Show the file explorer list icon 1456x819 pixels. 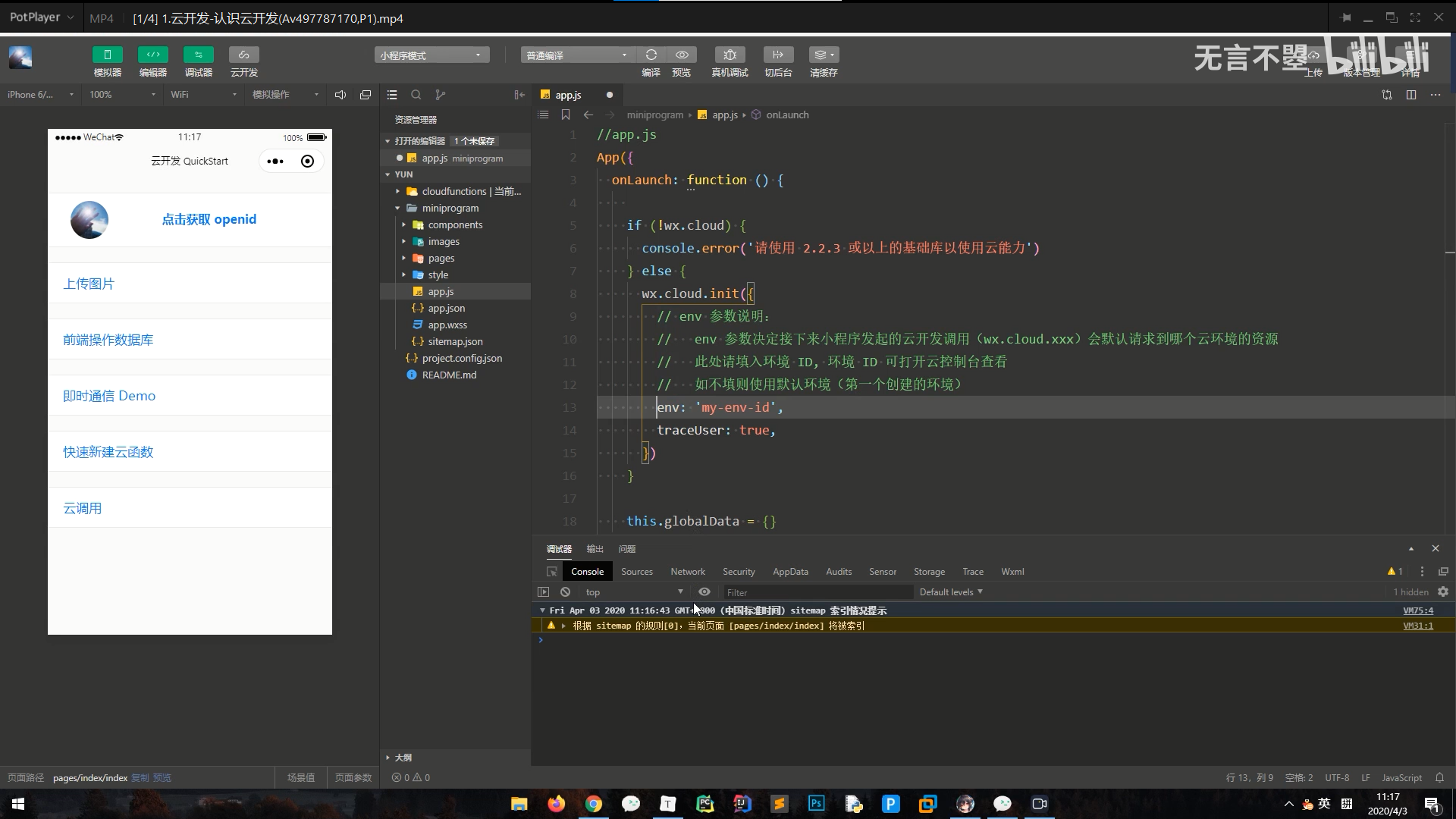click(392, 95)
